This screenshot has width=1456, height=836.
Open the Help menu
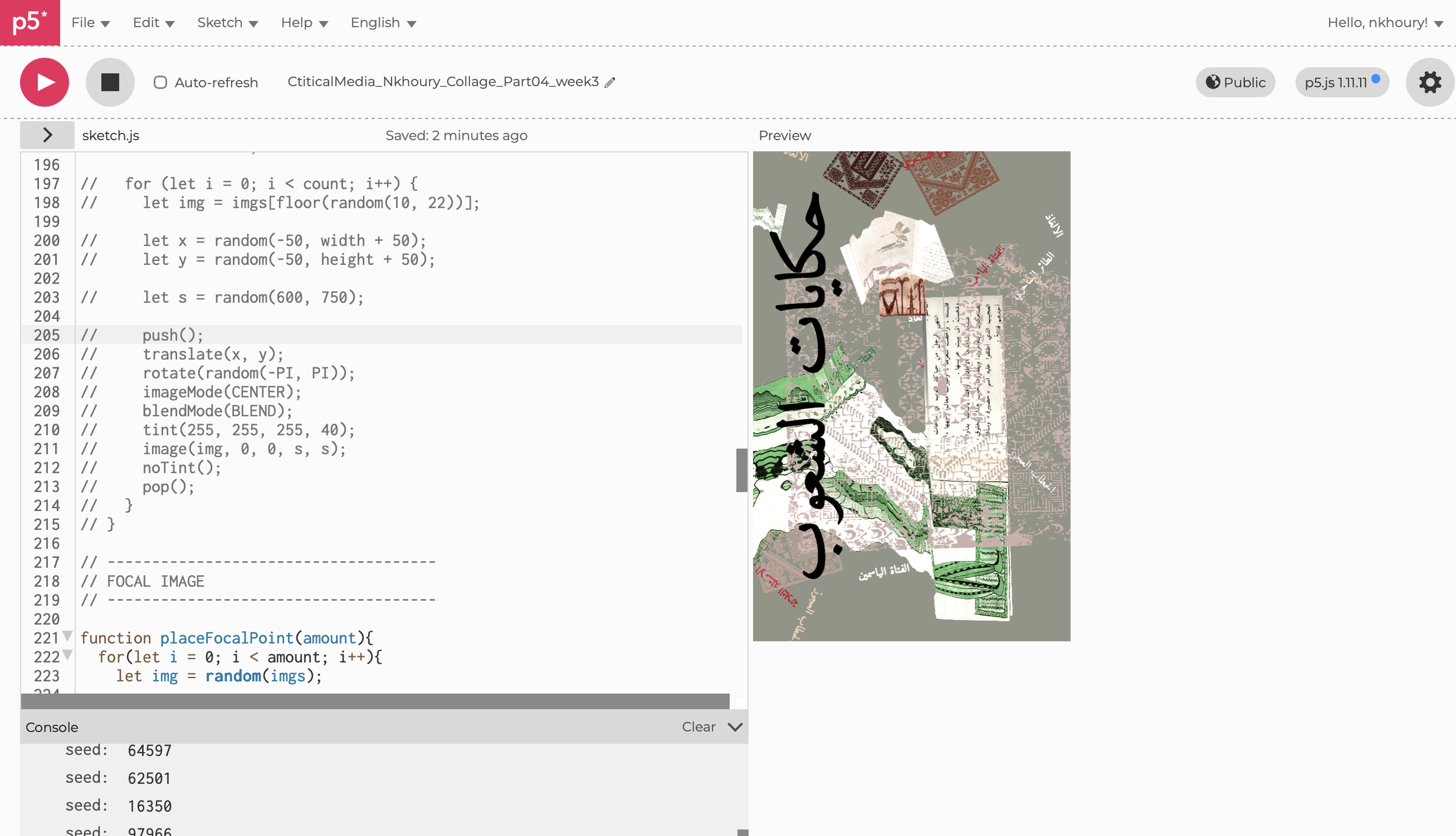(304, 23)
